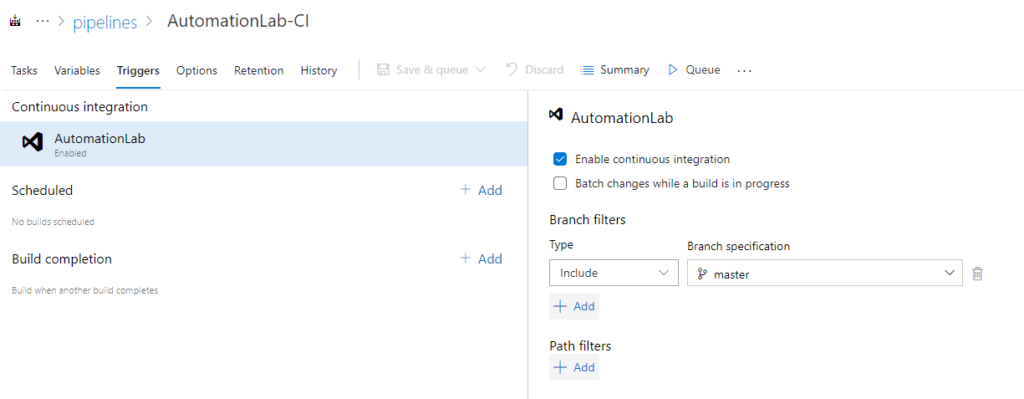
Task: Open the Retention tab
Action: pos(259,71)
